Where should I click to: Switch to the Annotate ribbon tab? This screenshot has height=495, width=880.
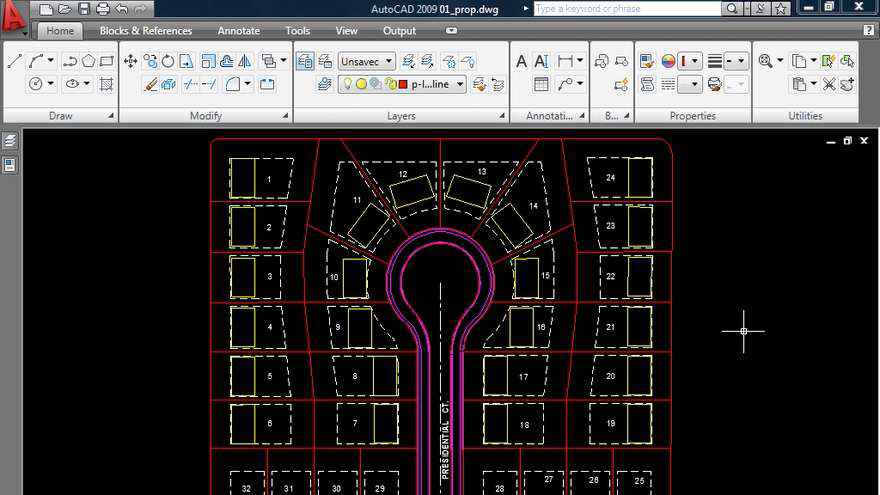pyautogui.click(x=238, y=31)
